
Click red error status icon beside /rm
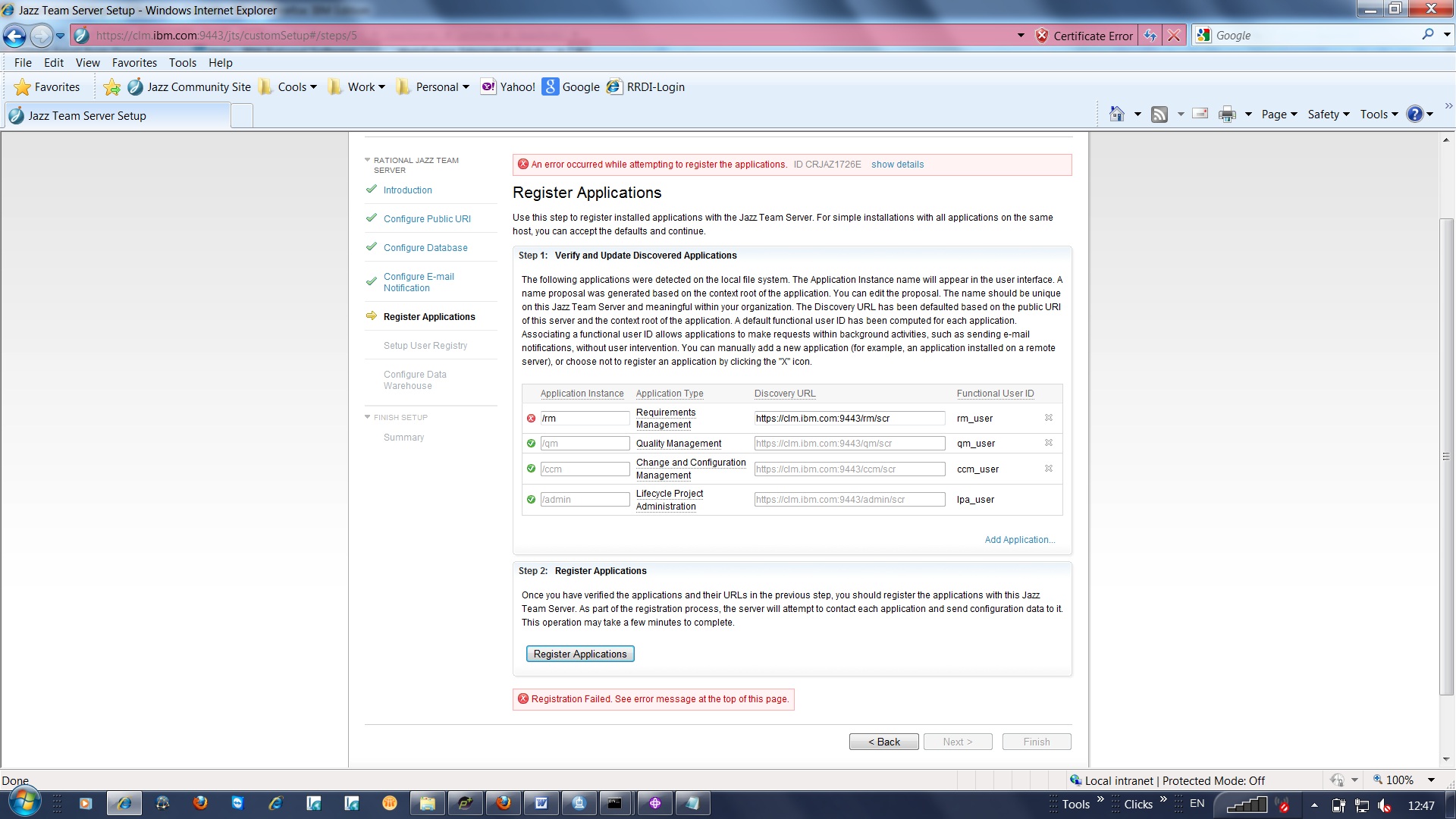pos(531,419)
